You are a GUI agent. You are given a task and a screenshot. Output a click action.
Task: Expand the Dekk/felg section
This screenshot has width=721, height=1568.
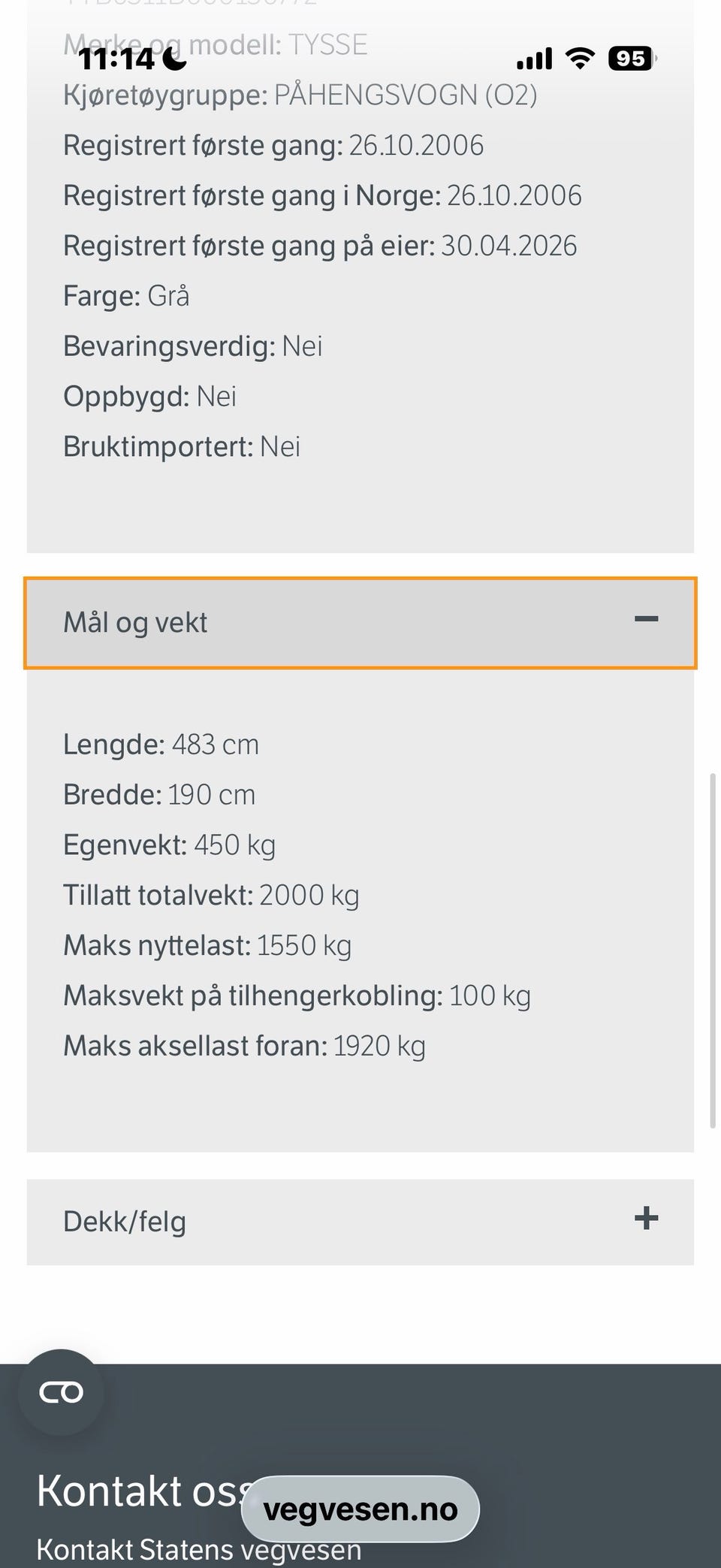(360, 1222)
